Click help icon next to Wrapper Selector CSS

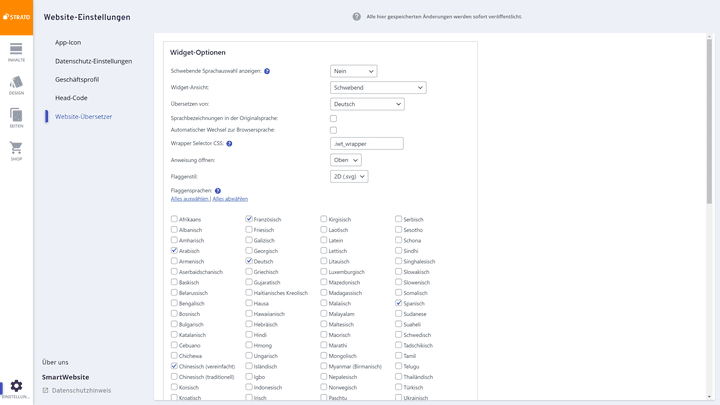tap(229, 144)
